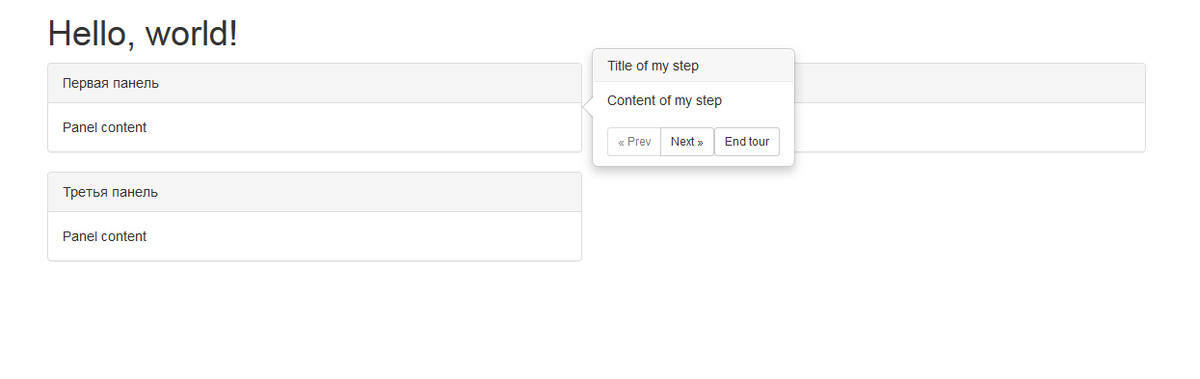Click the popover arrow pointing at first panel
This screenshot has width=1200, height=379.
[x=587, y=108]
